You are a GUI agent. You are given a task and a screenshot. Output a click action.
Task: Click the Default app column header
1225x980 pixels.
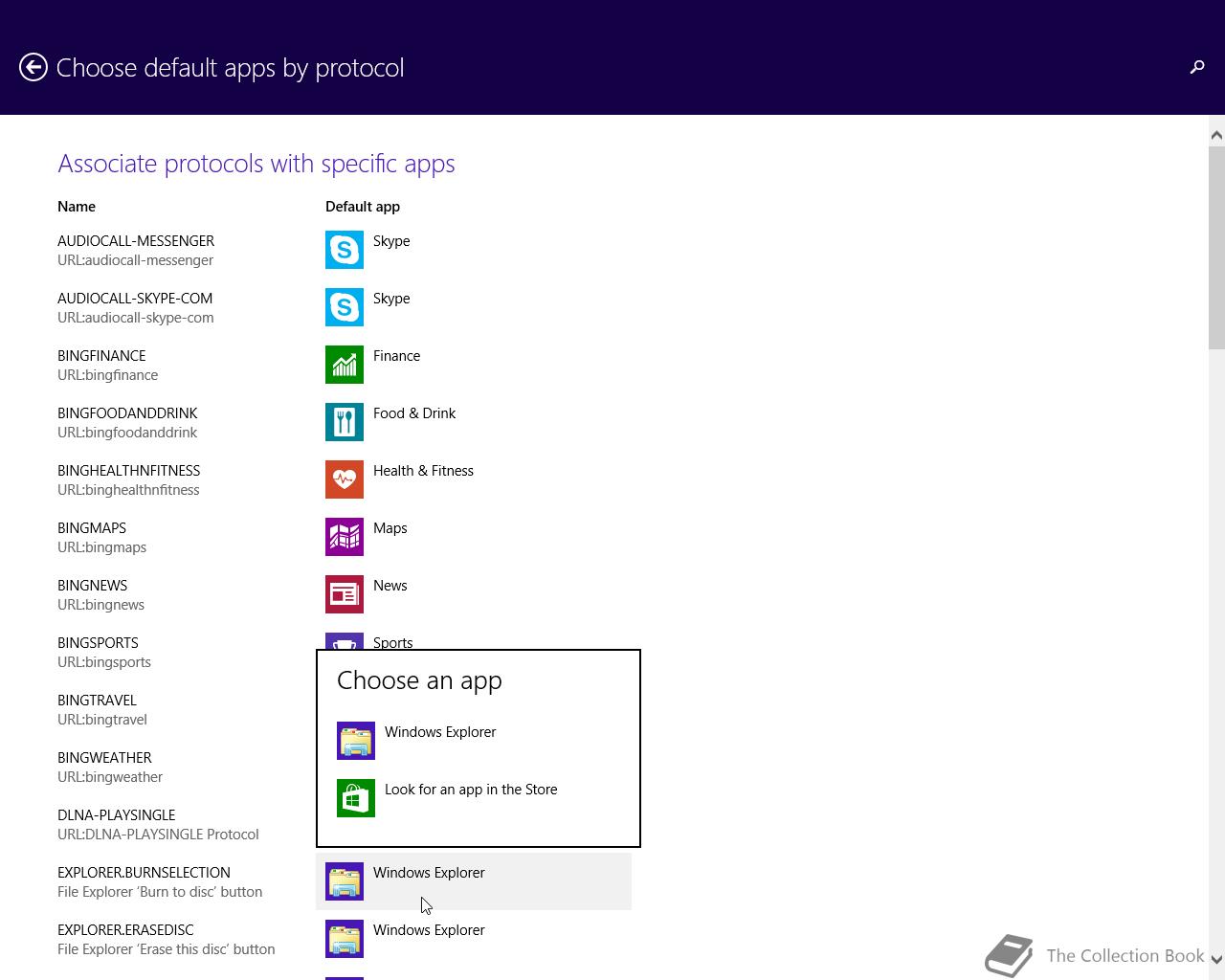click(x=363, y=207)
